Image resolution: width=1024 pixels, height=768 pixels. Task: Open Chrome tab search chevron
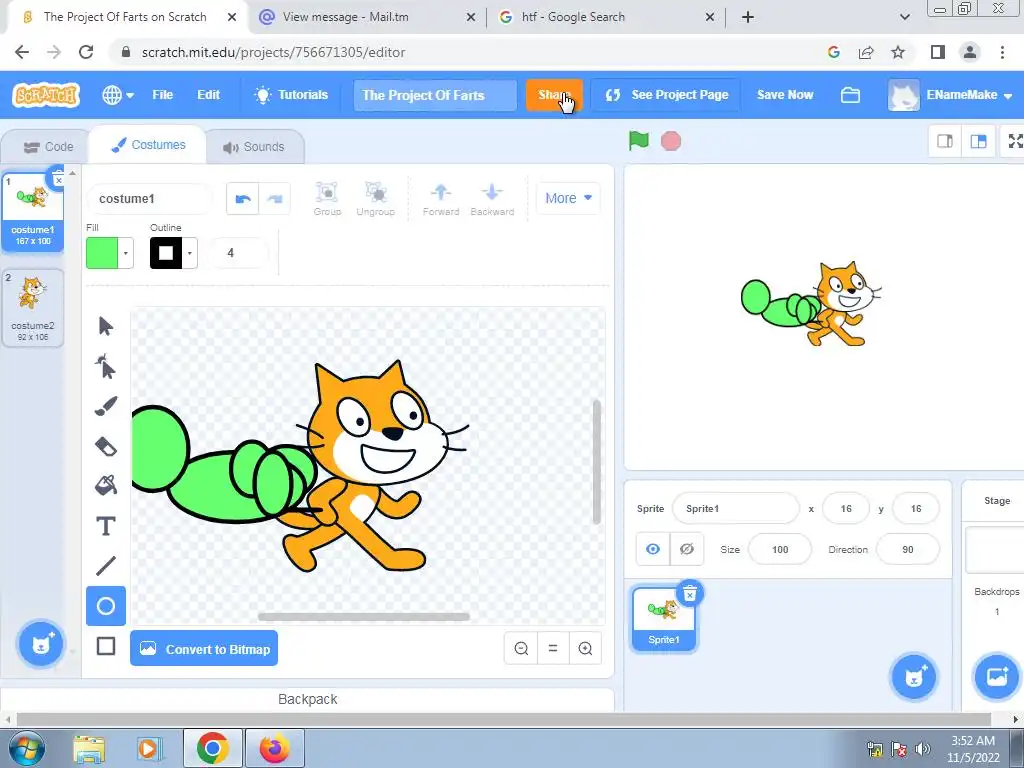904,17
